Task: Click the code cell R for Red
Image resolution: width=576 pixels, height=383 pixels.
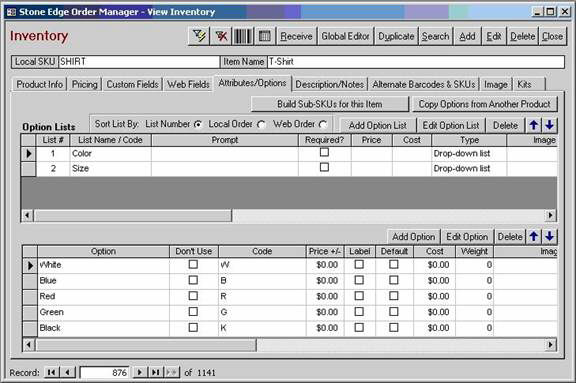Action: point(262,296)
